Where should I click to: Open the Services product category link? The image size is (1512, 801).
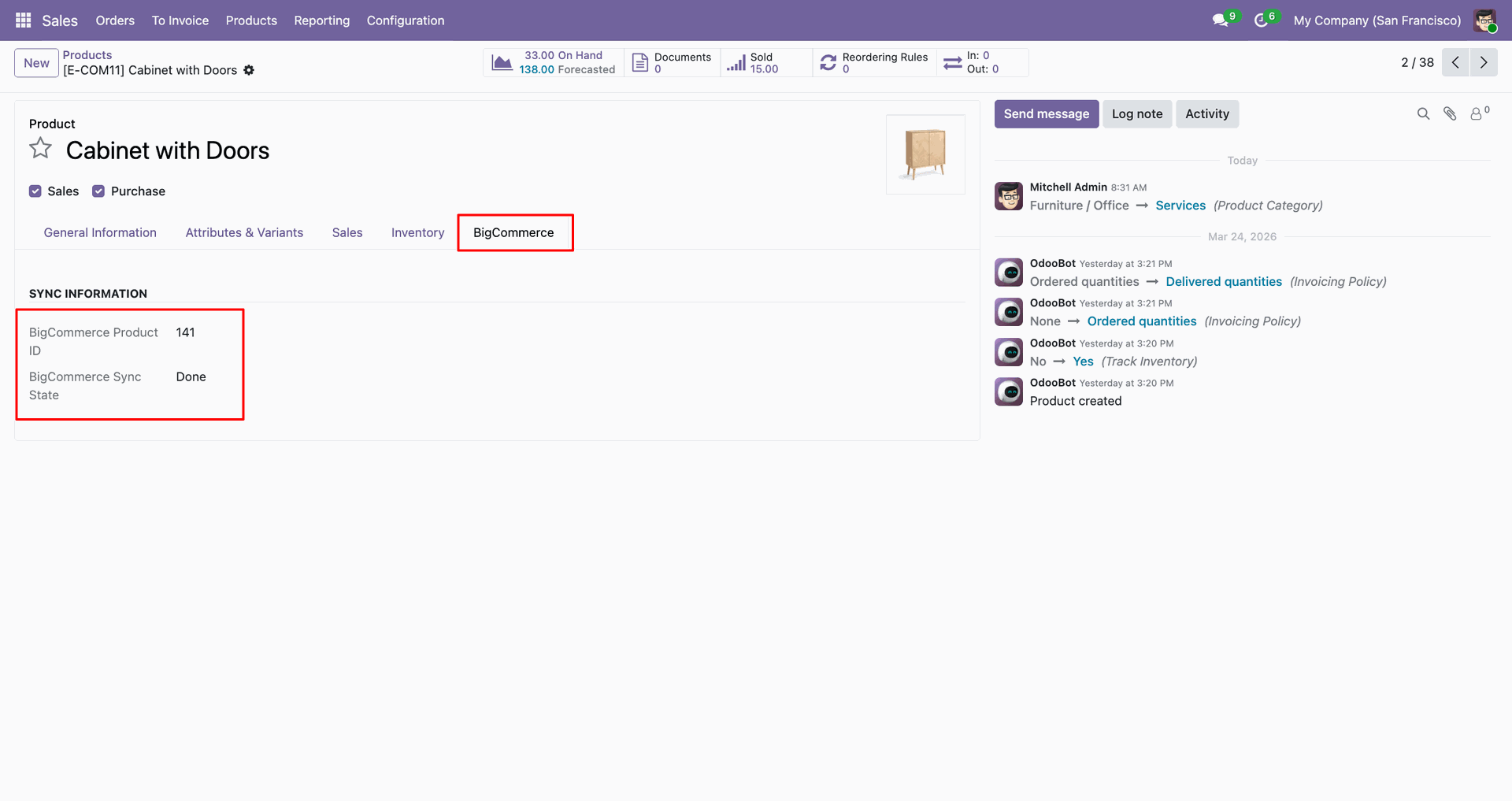(1180, 206)
